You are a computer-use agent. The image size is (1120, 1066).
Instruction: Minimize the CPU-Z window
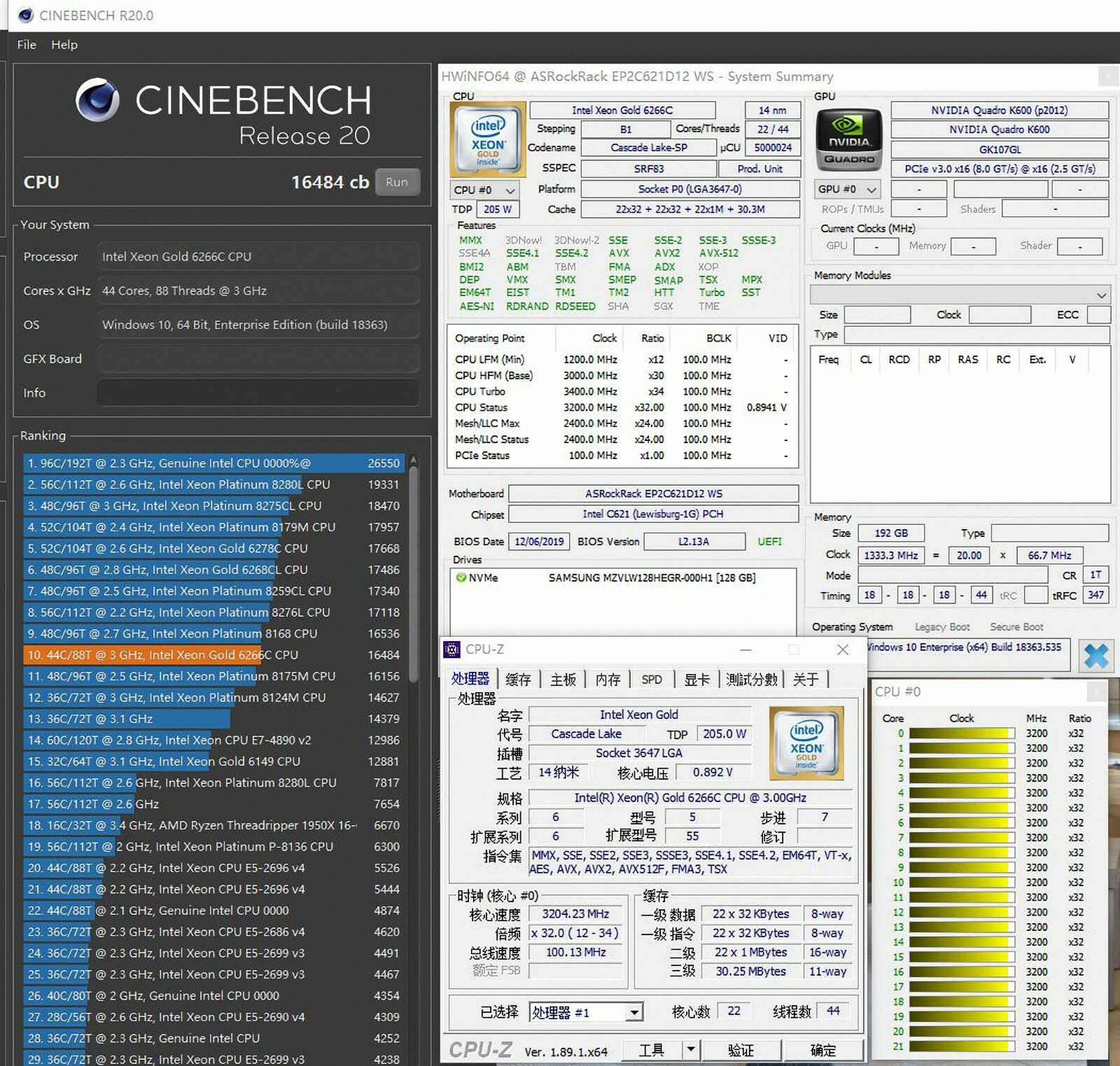(746, 650)
